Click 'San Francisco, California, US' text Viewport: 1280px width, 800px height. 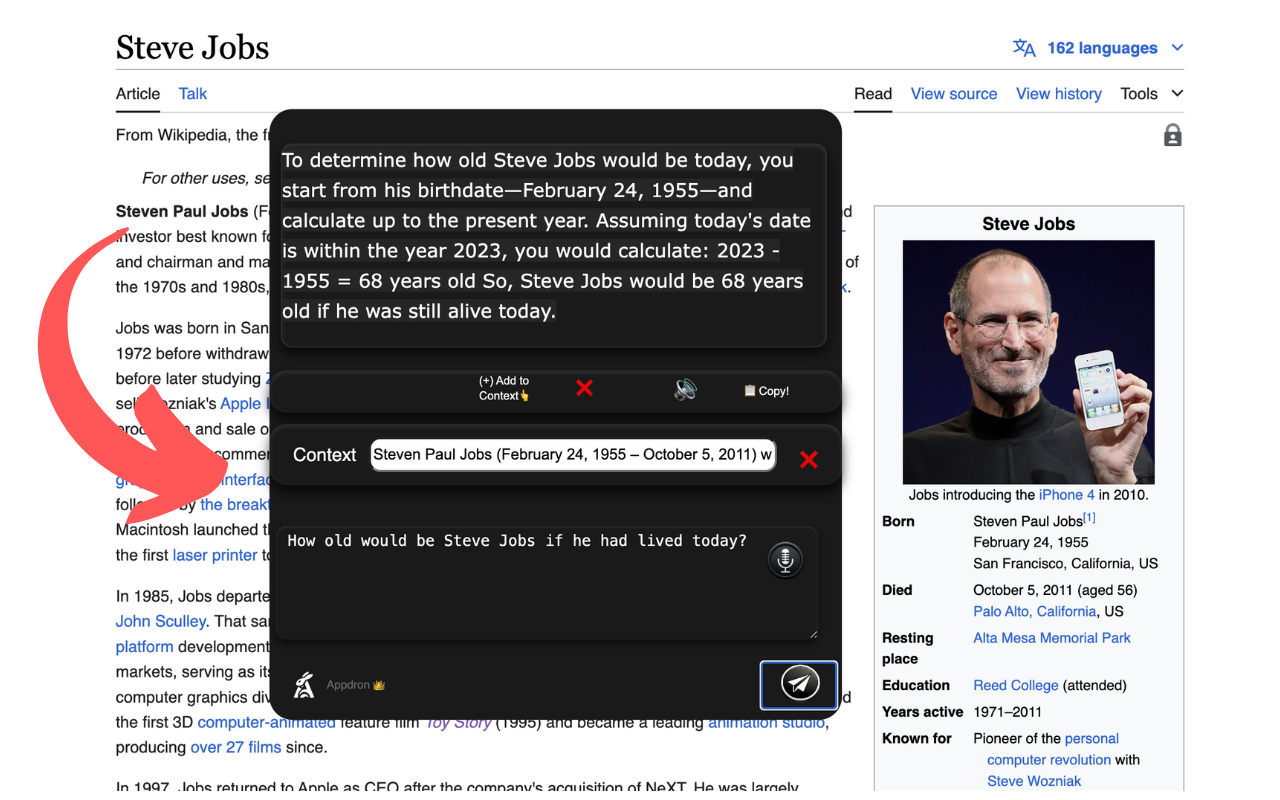(x=1066, y=563)
